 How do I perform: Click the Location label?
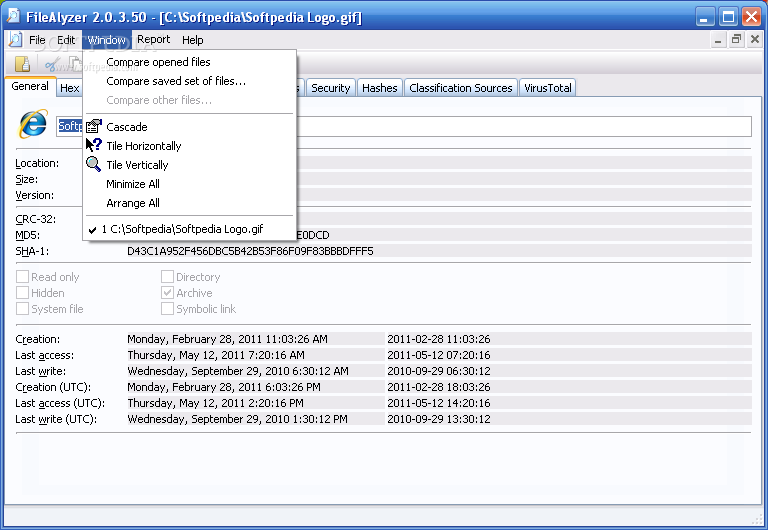point(37,163)
